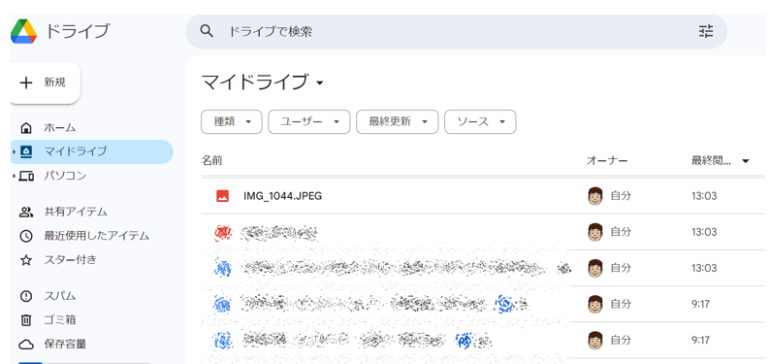
Task: Sort by the 名前 column header
Action: [x=212, y=161]
